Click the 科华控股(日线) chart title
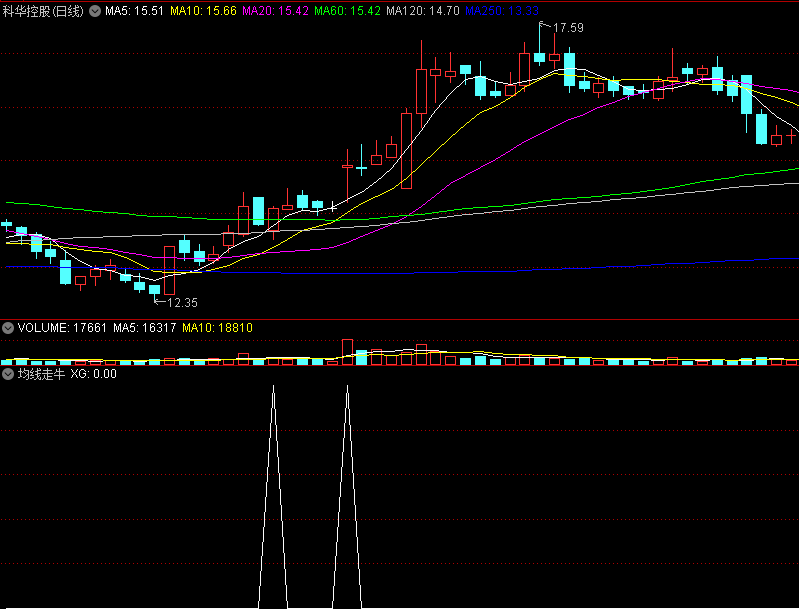 [43, 11]
